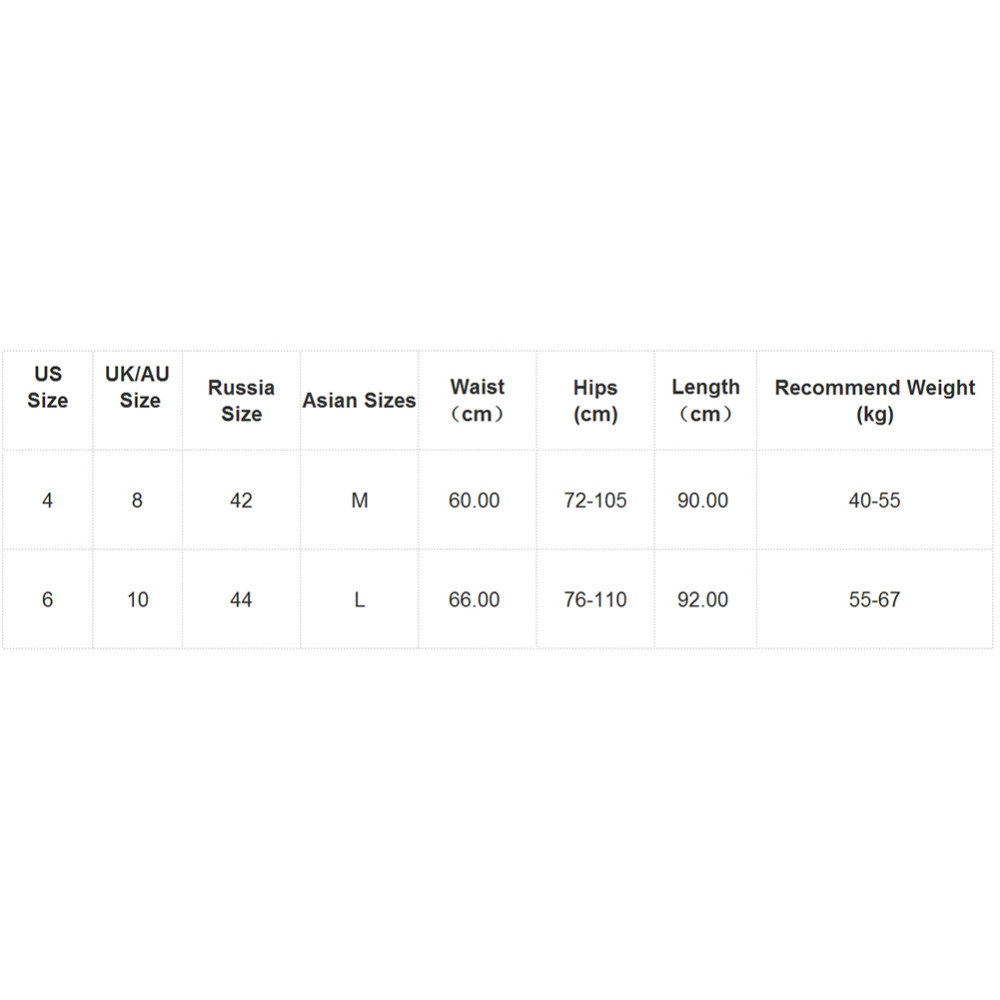This screenshot has width=1000, height=1000.
Task: Select the Asian Sizes header cell
Action: pos(359,400)
